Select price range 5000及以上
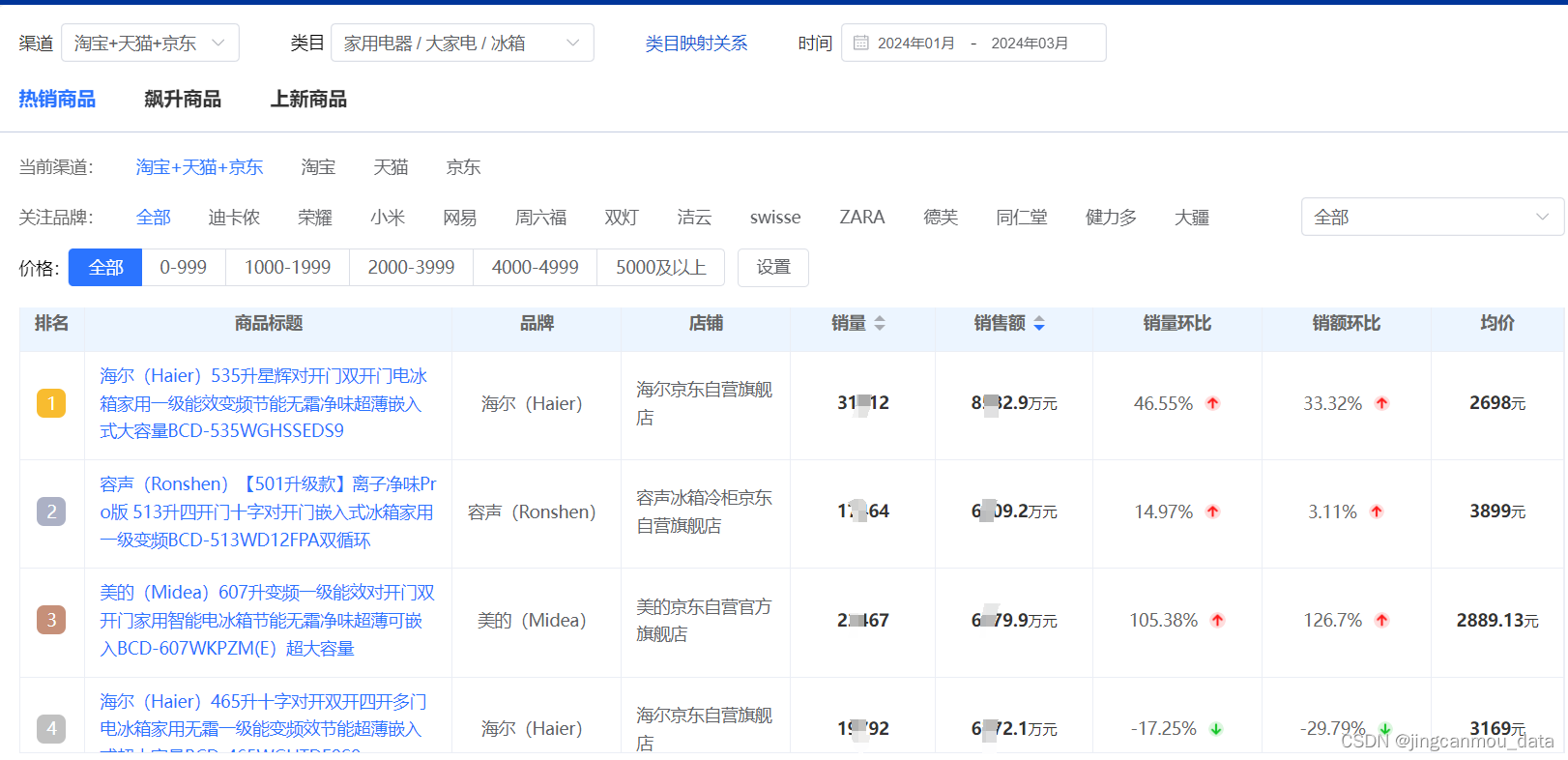 coord(661,268)
